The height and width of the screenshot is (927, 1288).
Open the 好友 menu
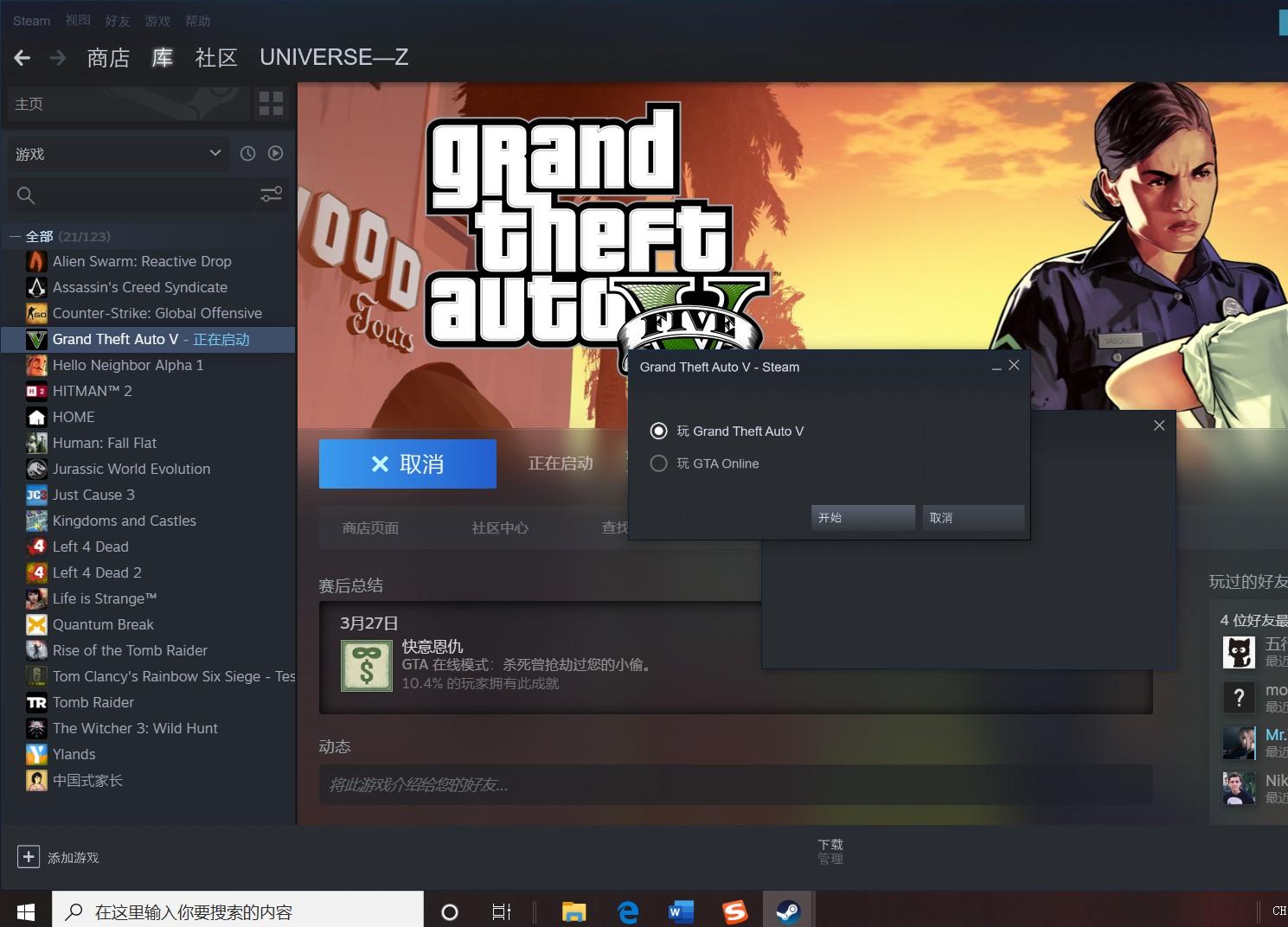[118, 21]
